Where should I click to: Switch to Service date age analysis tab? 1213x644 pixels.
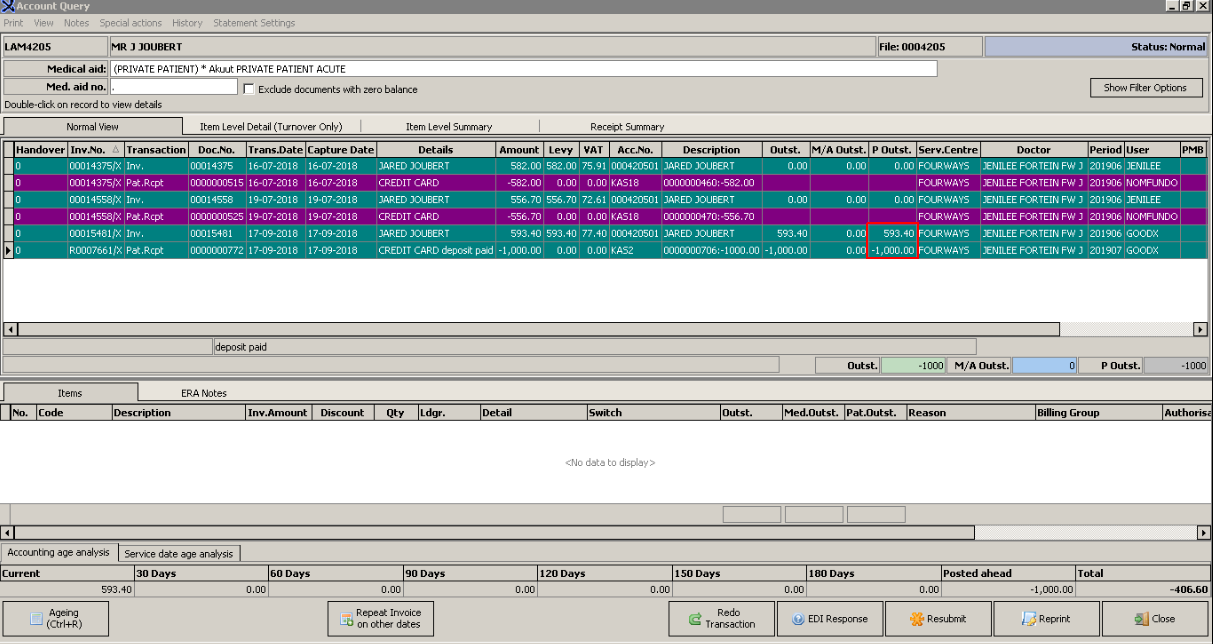click(x=179, y=553)
